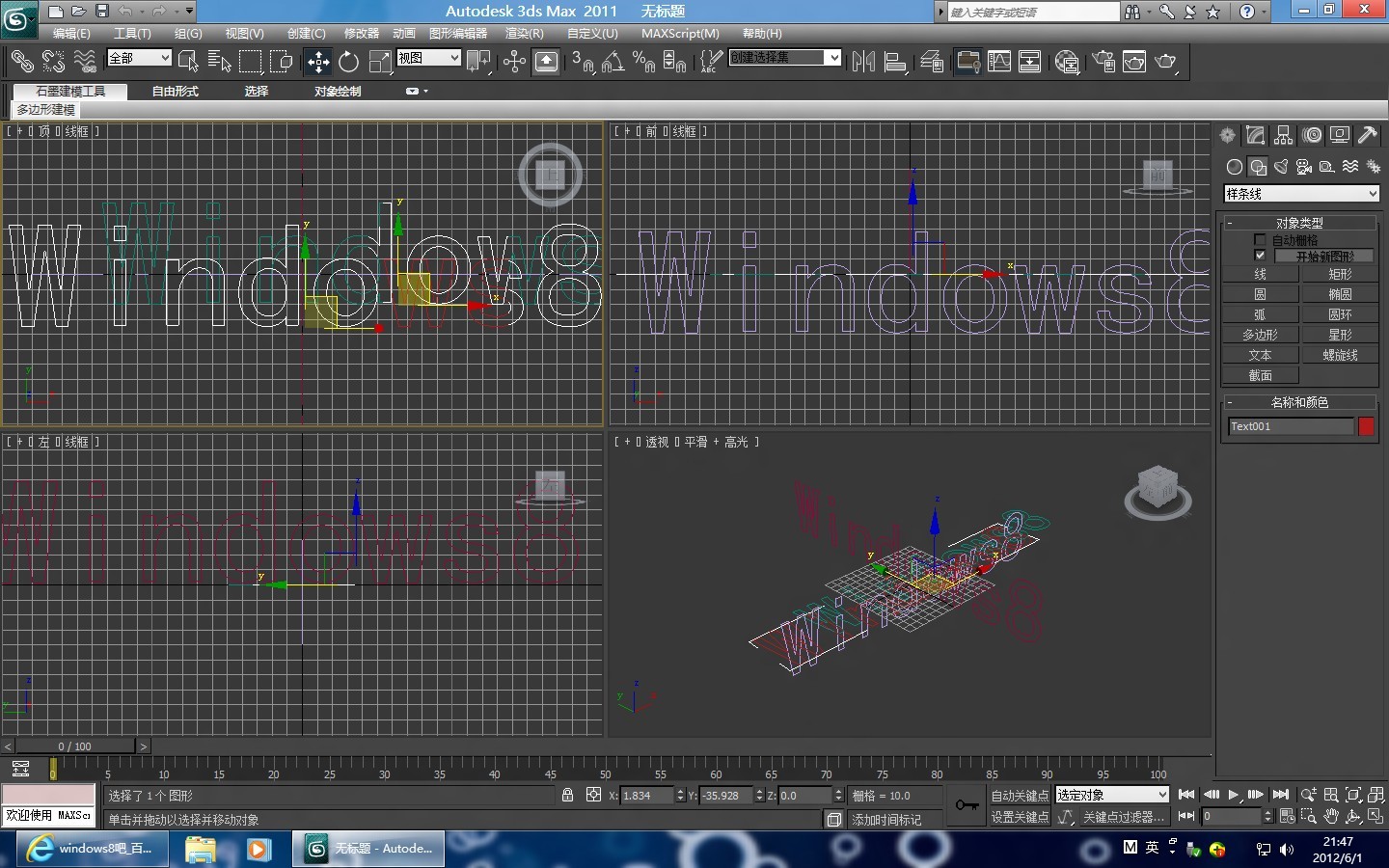Collapse the 名称和颜色 rollout

pyautogui.click(x=1299, y=402)
